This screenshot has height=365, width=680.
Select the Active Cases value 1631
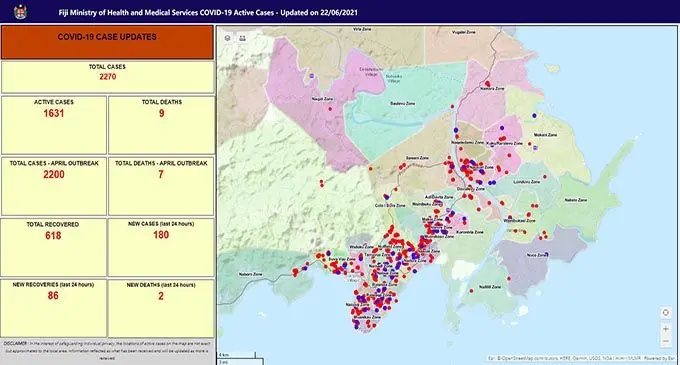coord(54,114)
